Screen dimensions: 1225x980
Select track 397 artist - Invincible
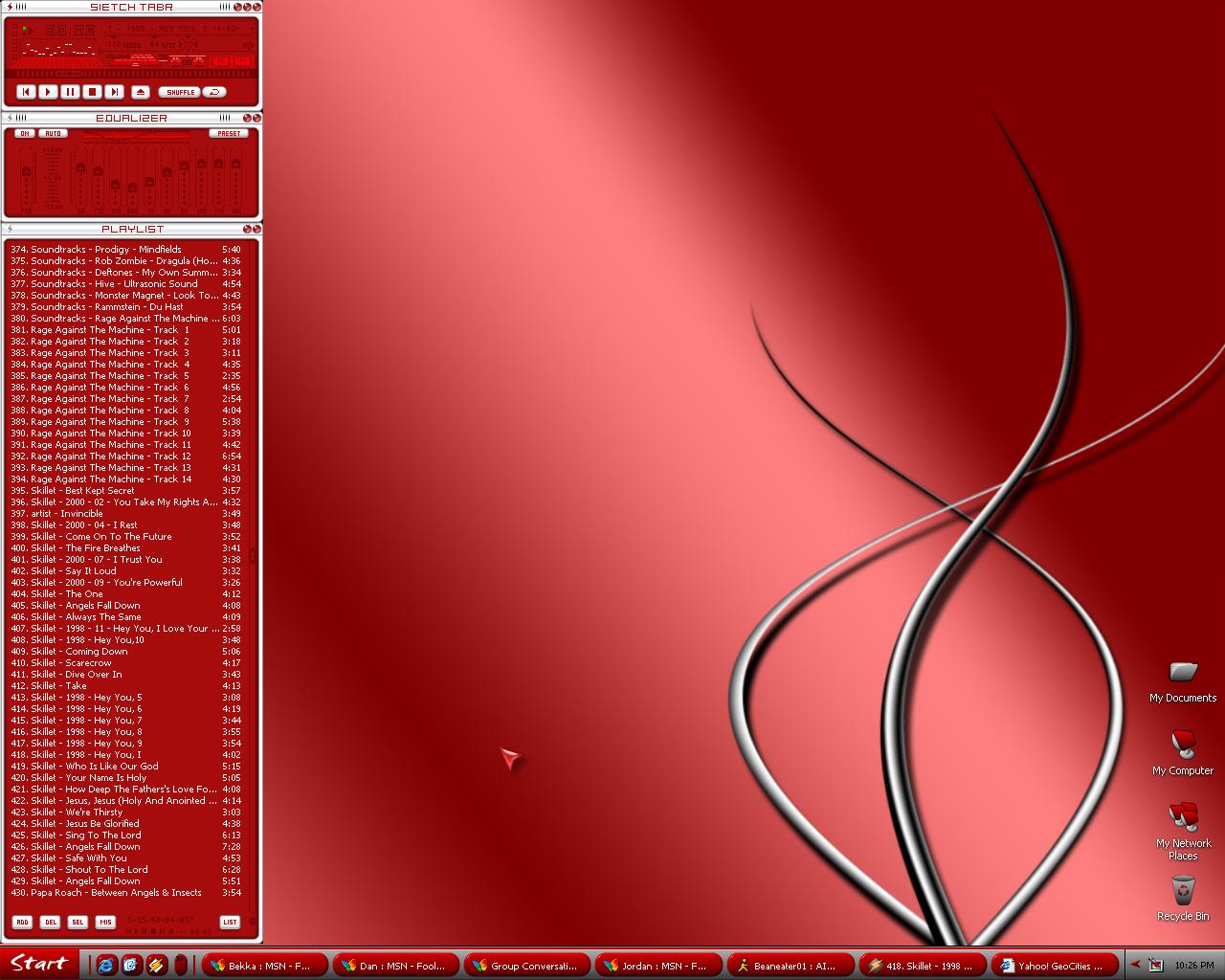(x=126, y=514)
